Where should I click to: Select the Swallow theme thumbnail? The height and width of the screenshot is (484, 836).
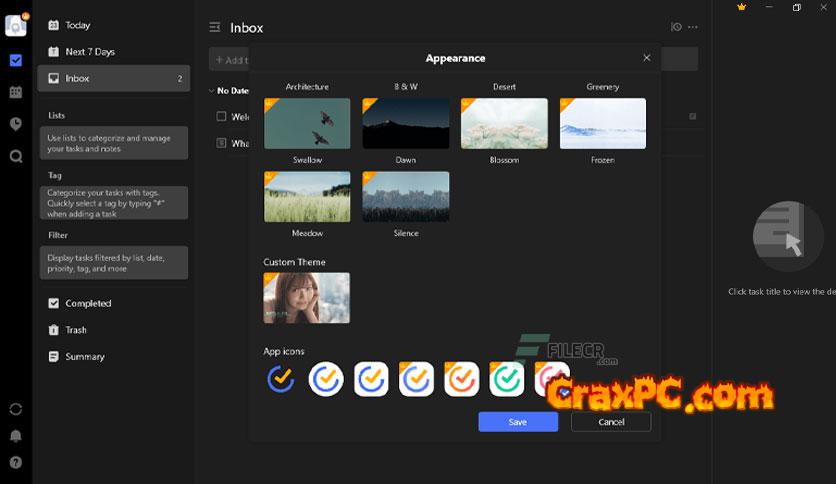click(307, 123)
